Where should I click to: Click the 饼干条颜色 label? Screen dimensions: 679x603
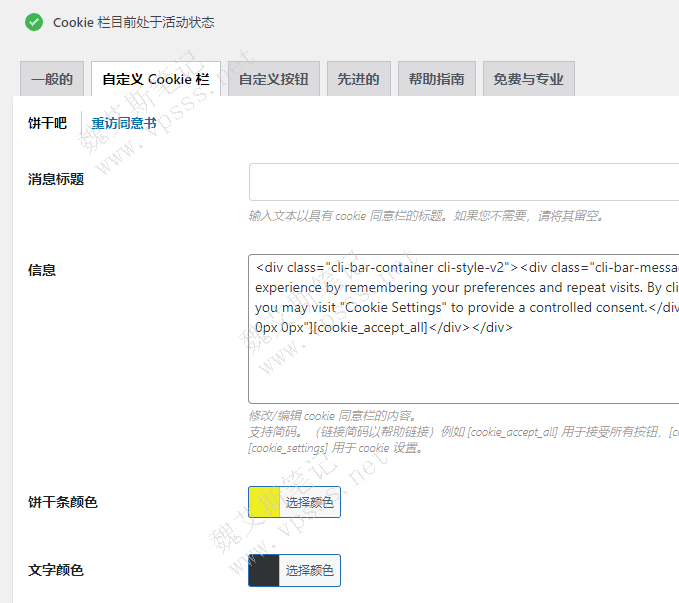pyautogui.click(x=63, y=502)
